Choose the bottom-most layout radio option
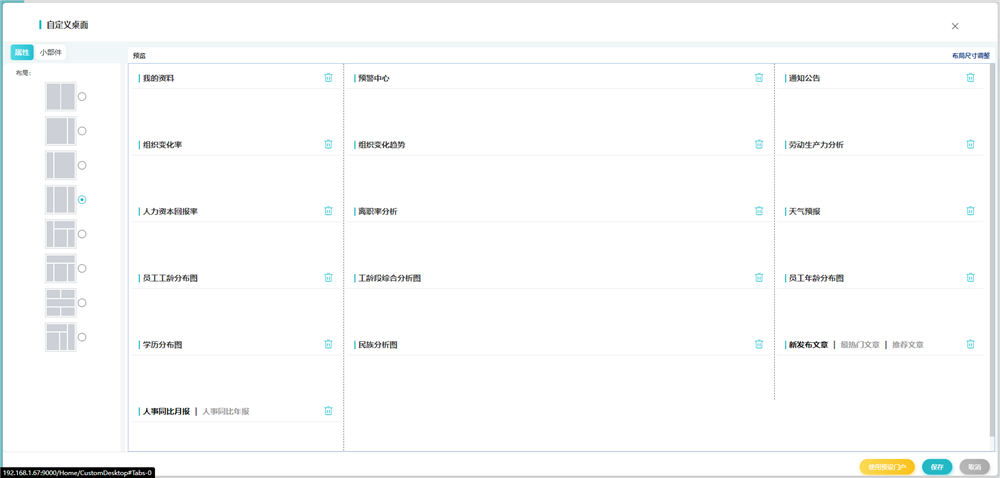The width and height of the screenshot is (1000, 478). (82, 337)
